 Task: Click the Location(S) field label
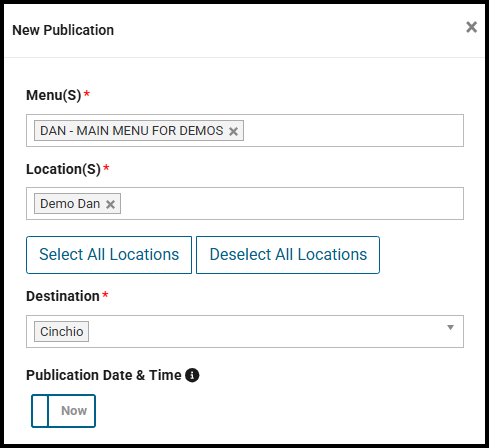[63, 169]
